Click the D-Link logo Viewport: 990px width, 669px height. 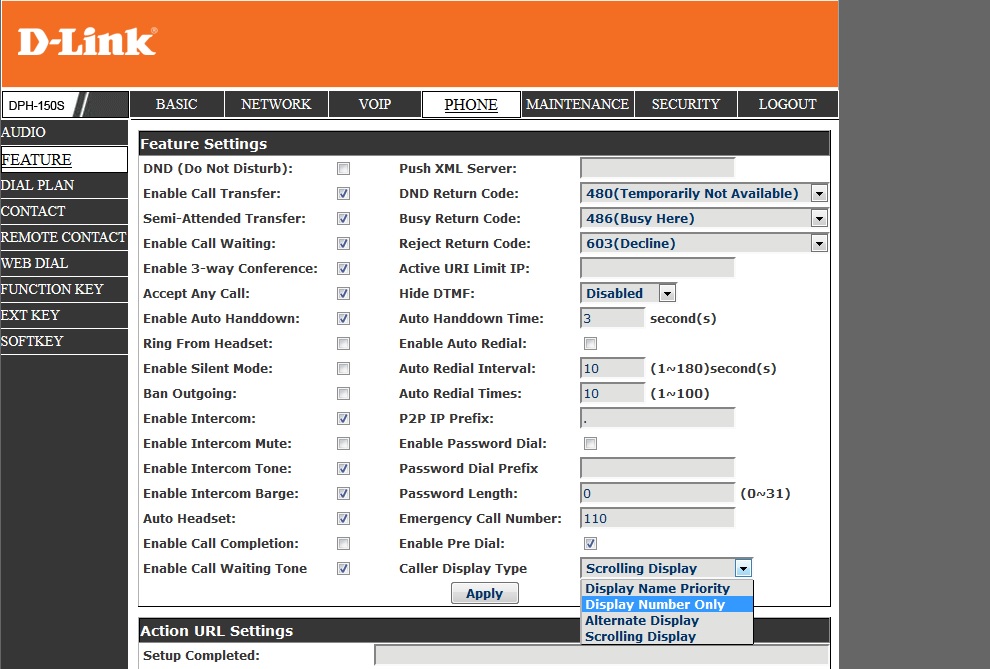click(87, 42)
